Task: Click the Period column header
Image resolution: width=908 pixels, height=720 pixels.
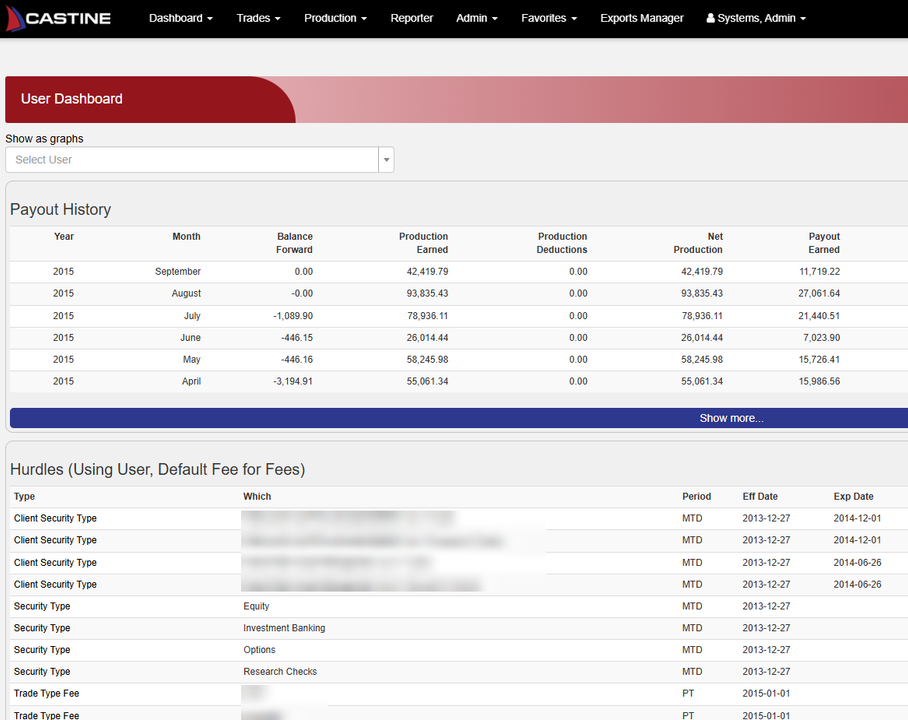Action: click(696, 496)
